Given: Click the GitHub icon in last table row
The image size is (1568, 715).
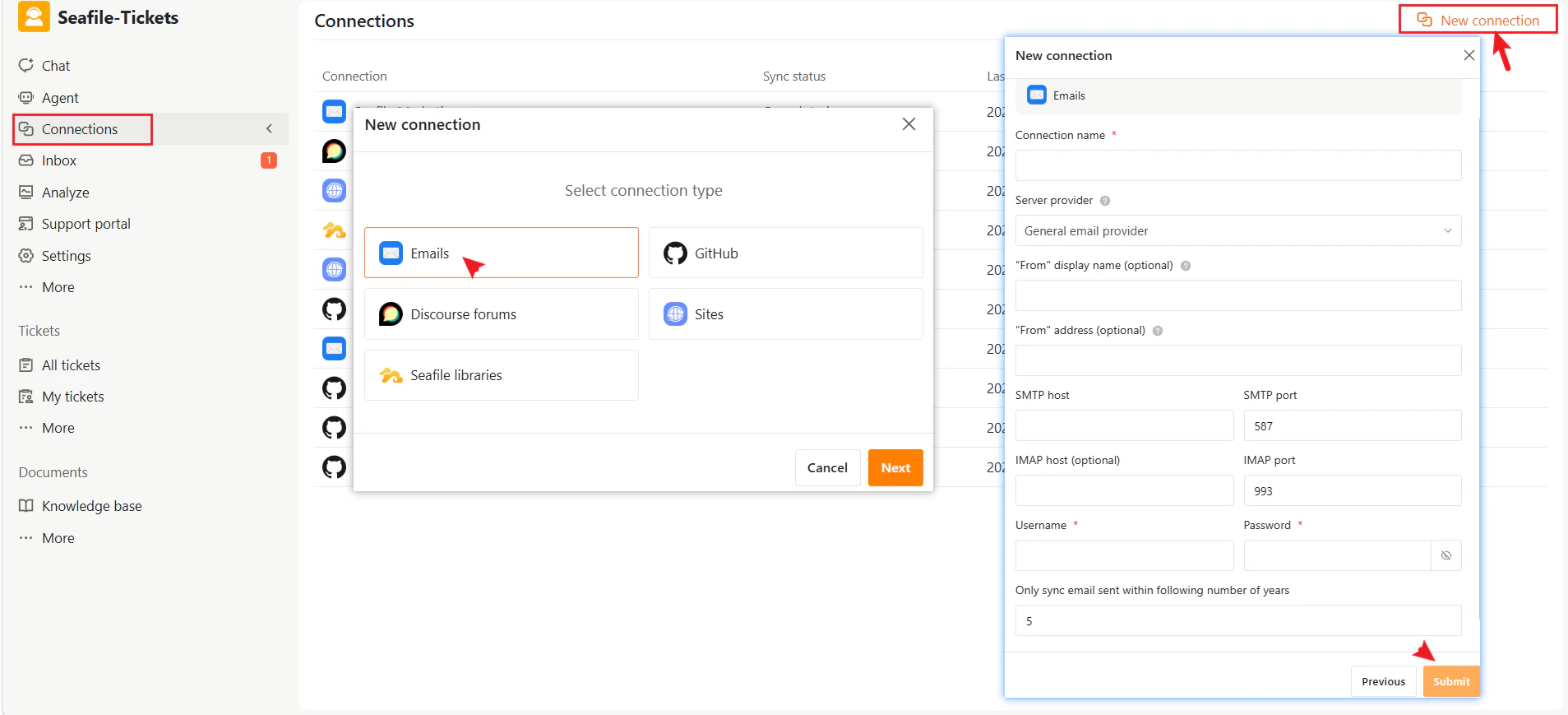Looking at the screenshot, I should (x=334, y=467).
